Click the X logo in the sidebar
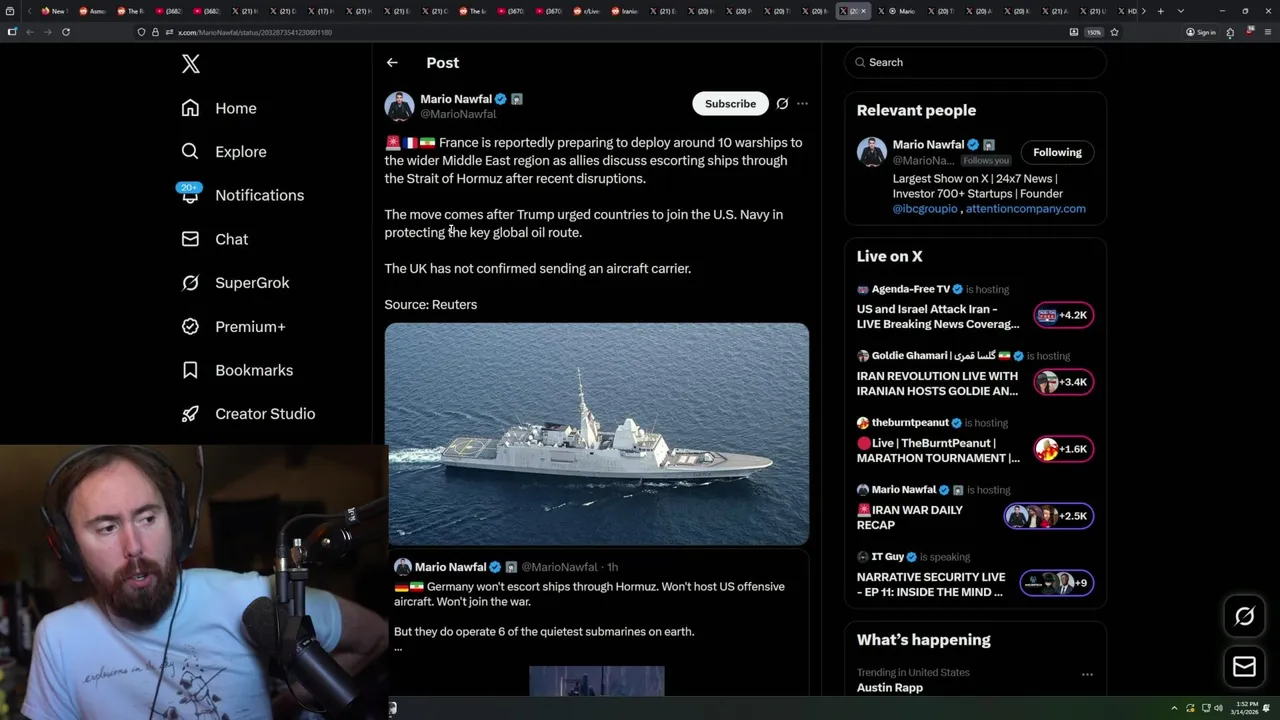Screen dimensions: 1280x720 tap(191, 64)
